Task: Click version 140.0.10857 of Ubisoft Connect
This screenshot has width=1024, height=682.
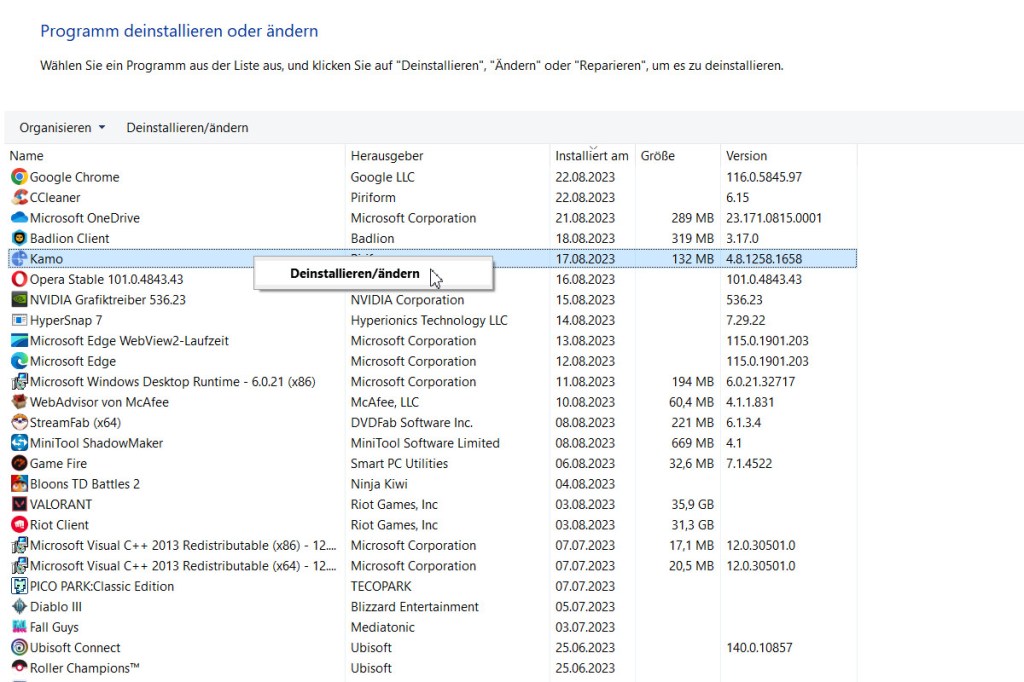Action: pyautogui.click(x=759, y=647)
